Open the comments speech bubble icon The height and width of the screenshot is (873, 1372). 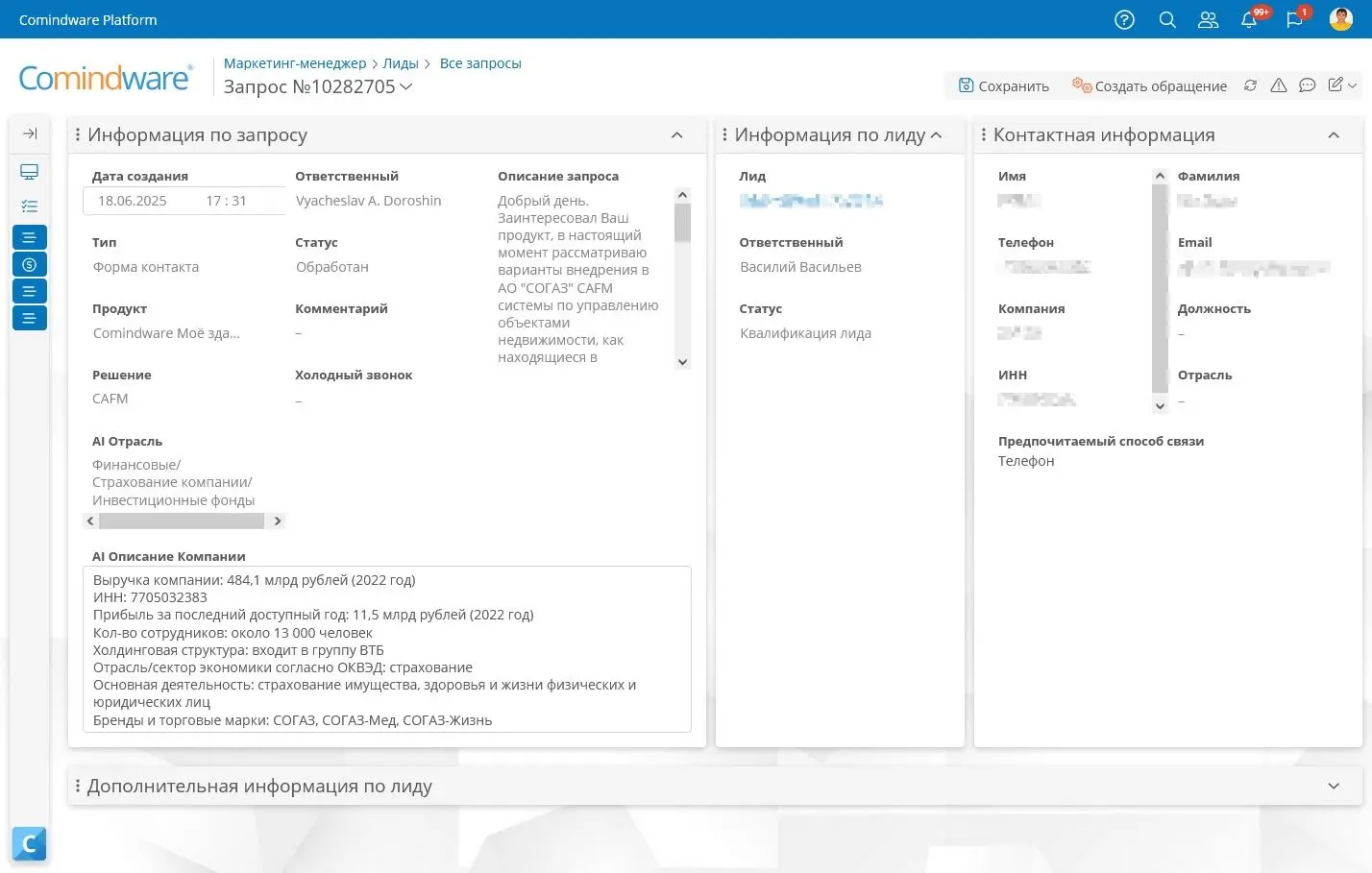1307,85
